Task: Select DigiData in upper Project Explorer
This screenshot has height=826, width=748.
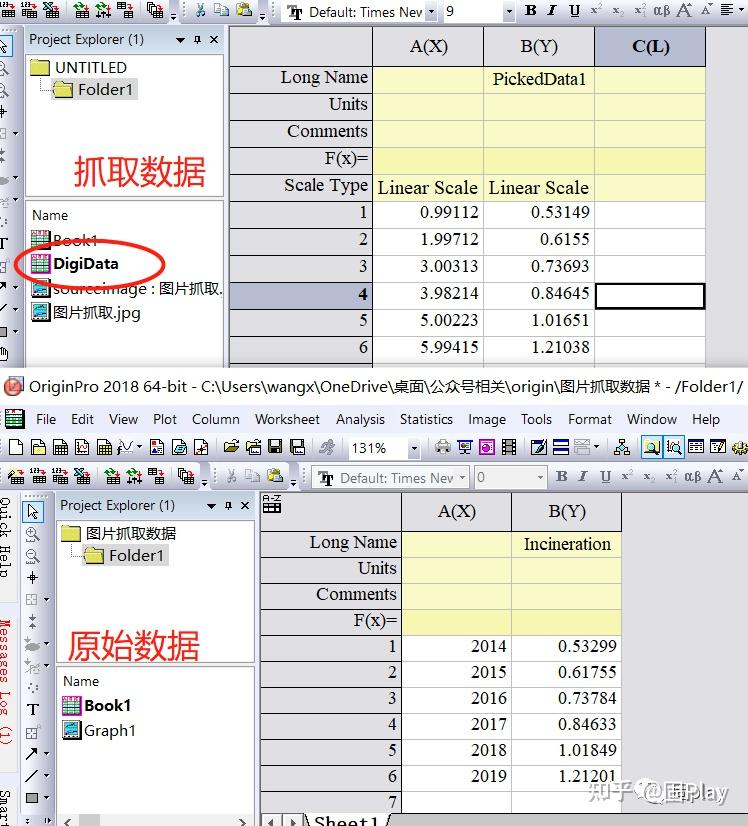Action: click(x=85, y=263)
